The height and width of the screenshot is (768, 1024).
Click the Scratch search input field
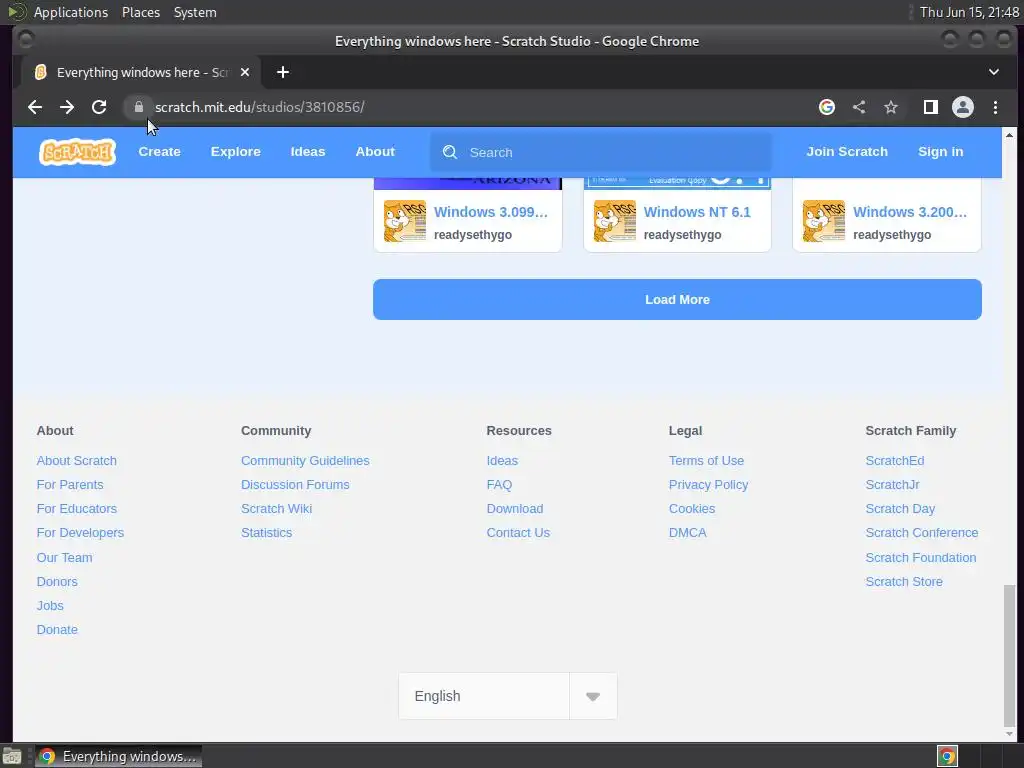pyautogui.click(x=601, y=152)
